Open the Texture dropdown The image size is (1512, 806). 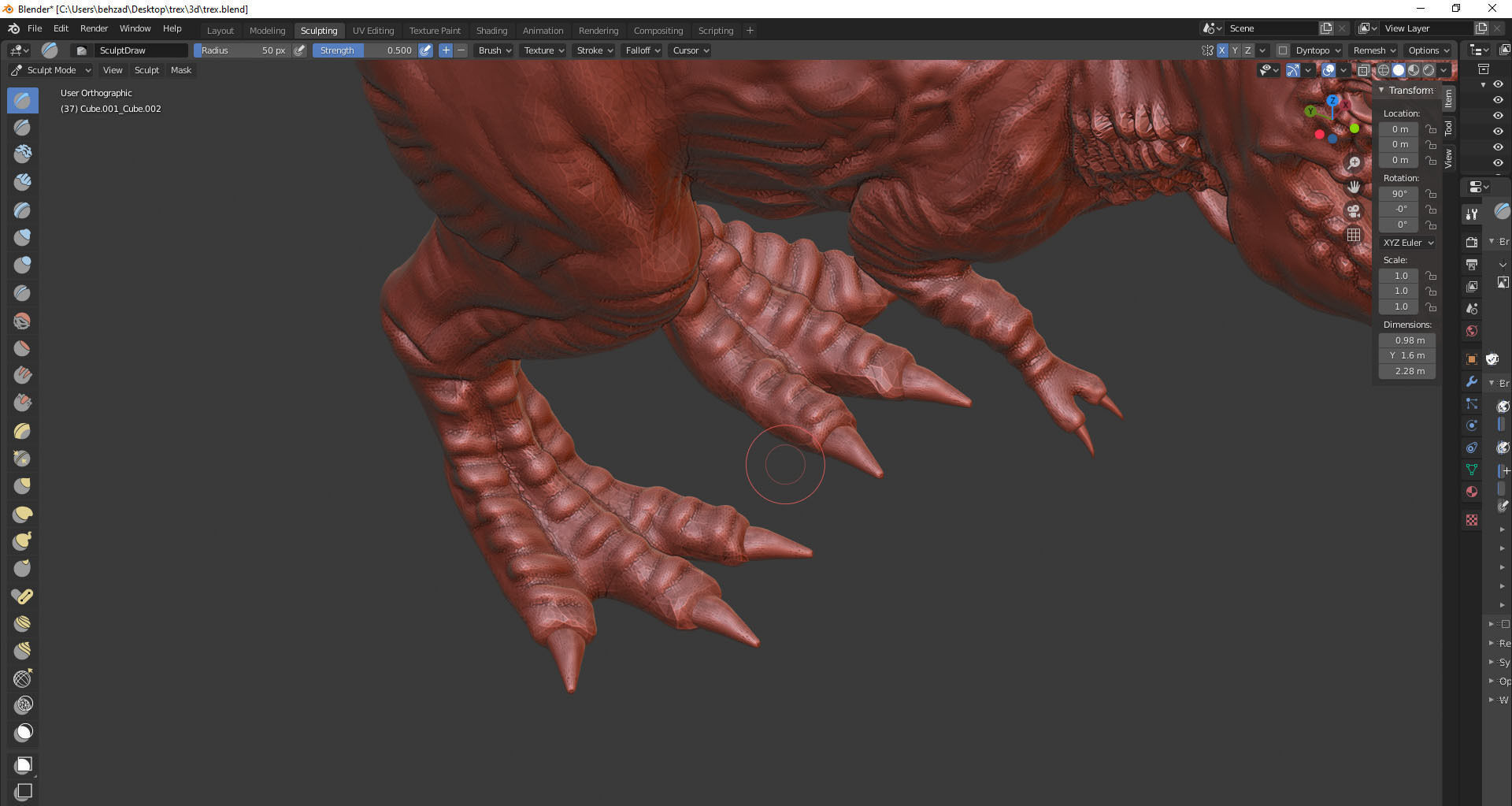coord(544,50)
